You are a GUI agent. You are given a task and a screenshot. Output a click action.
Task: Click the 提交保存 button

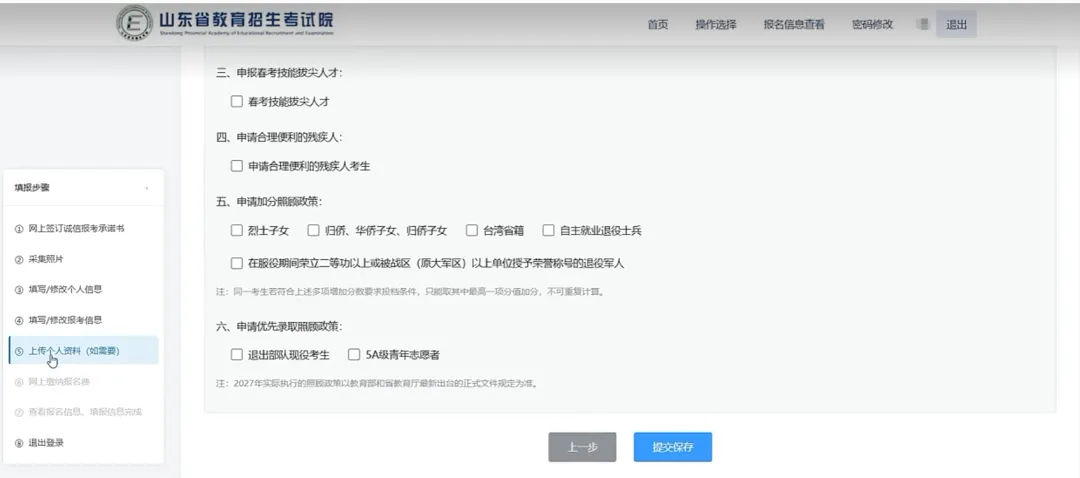pyautogui.click(x=673, y=447)
